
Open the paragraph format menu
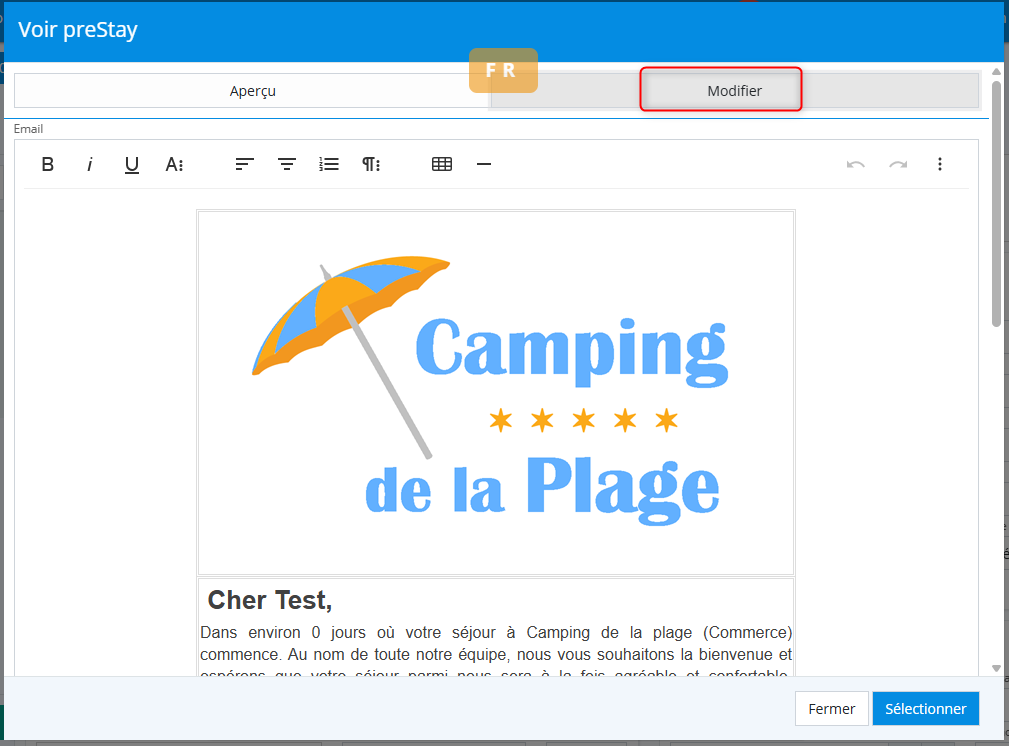click(x=371, y=165)
